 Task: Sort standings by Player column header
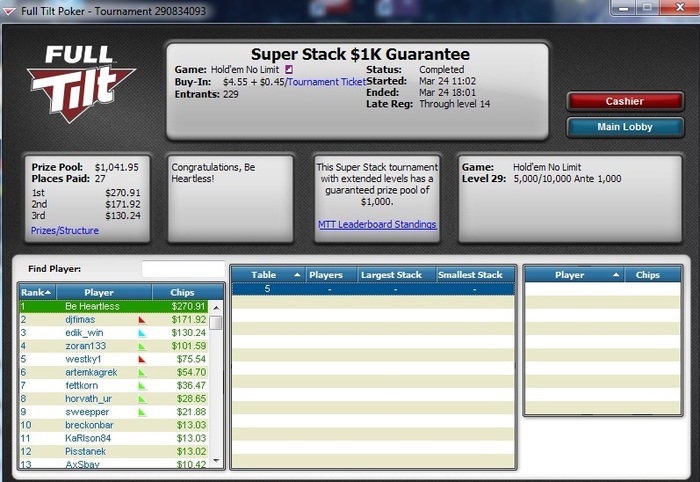pos(104,292)
